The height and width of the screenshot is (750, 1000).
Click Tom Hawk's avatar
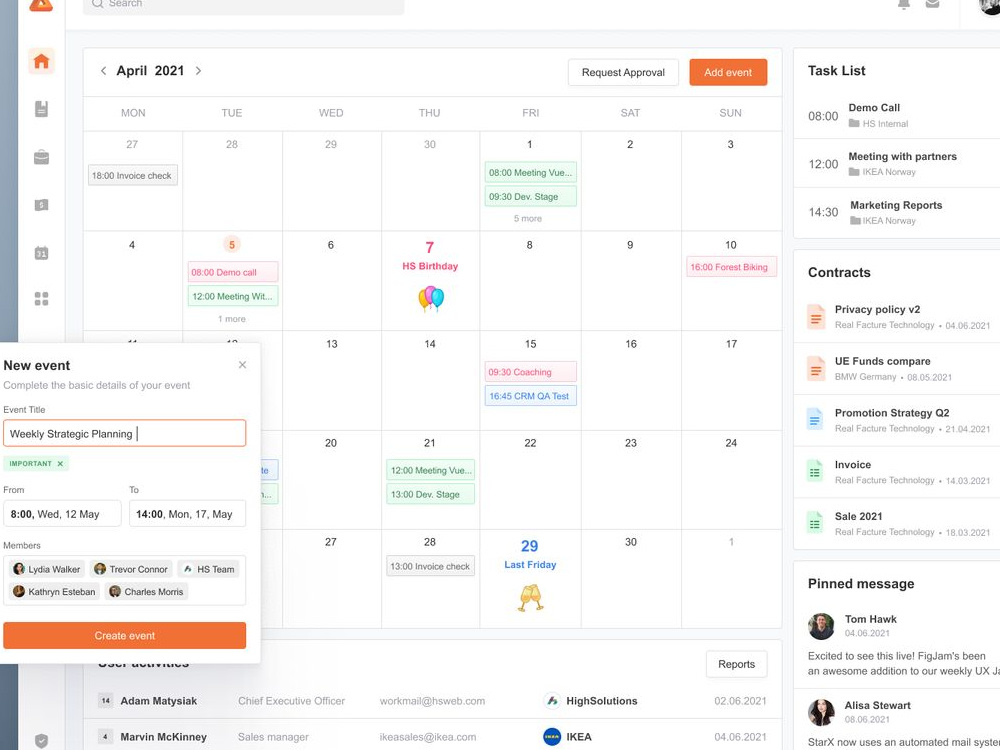821,626
